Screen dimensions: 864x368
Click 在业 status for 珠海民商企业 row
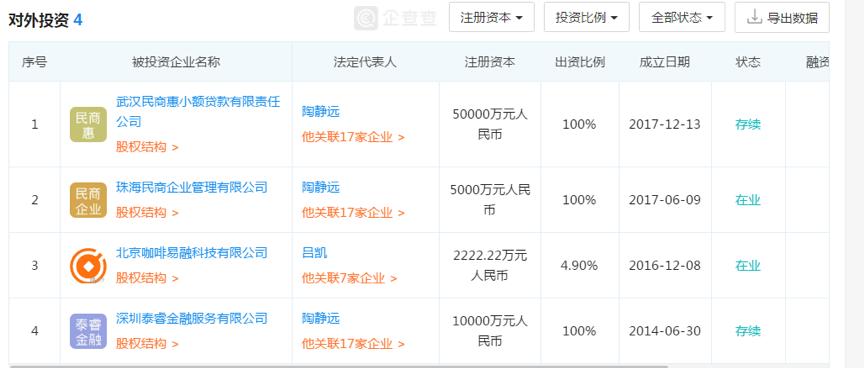(x=748, y=200)
